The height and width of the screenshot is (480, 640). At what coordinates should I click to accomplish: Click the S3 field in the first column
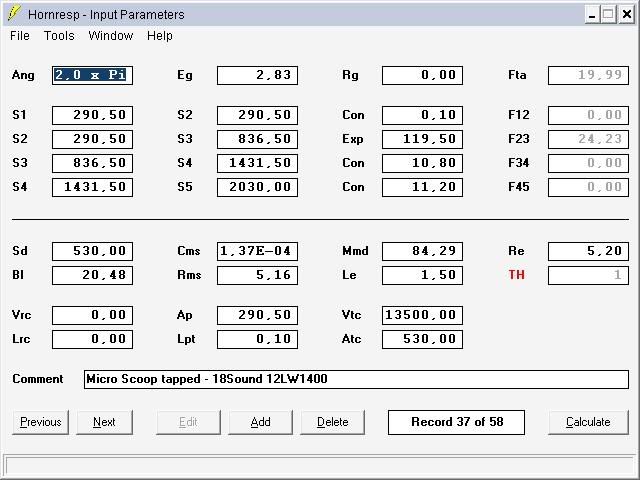coord(92,163)
